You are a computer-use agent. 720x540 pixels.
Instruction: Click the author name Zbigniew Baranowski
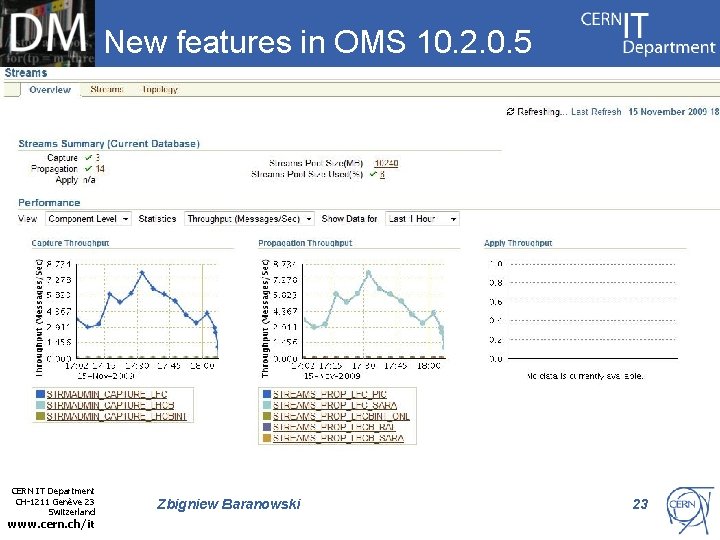click(x=229, y=504)
